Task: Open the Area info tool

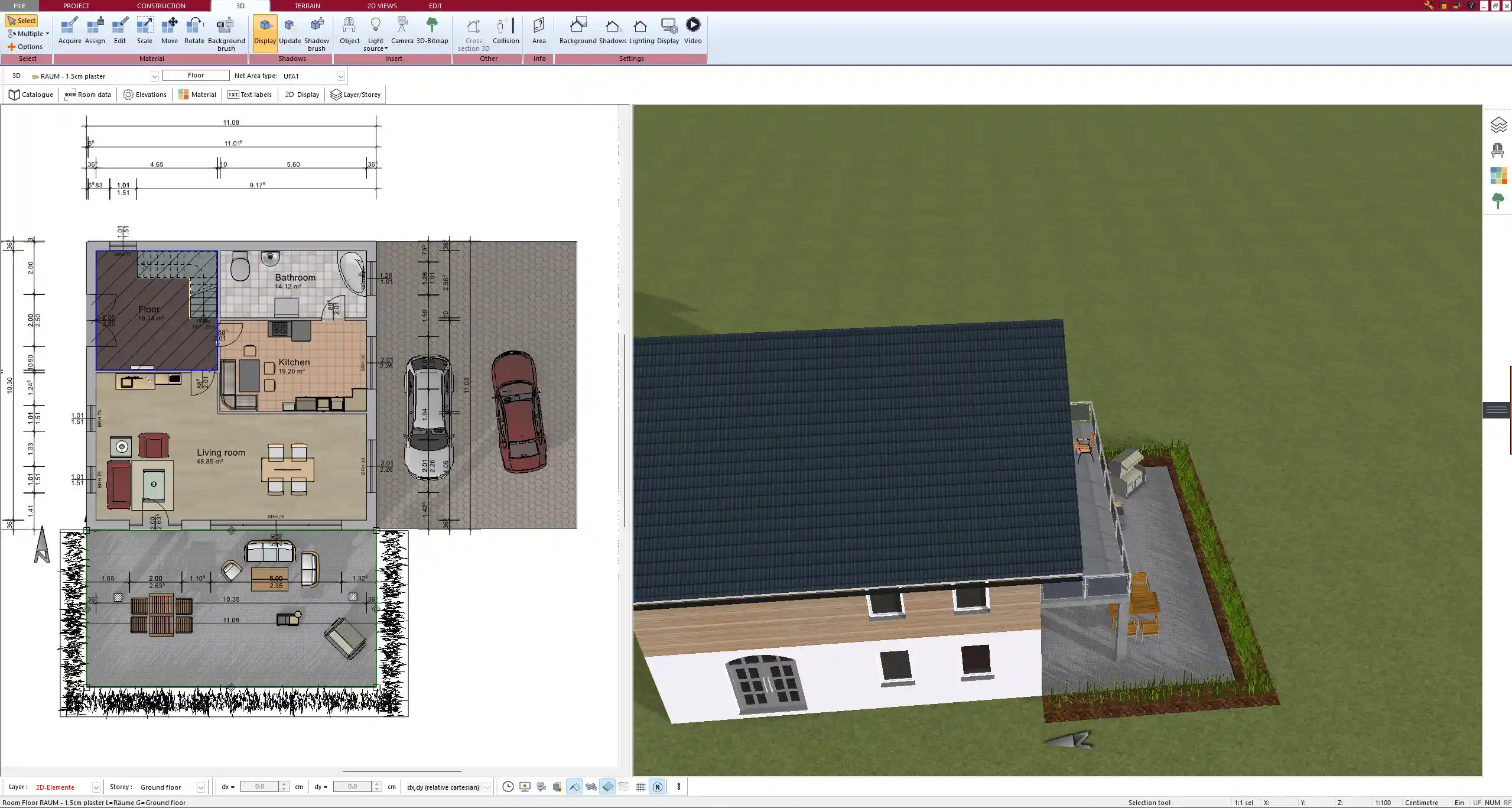Action: coord(539,31)
